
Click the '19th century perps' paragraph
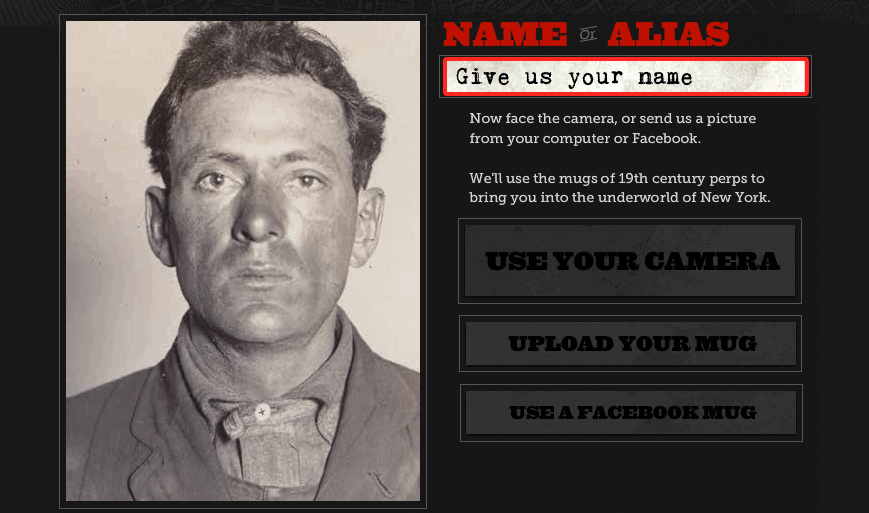pyautogui.click(x=620, y=188)
